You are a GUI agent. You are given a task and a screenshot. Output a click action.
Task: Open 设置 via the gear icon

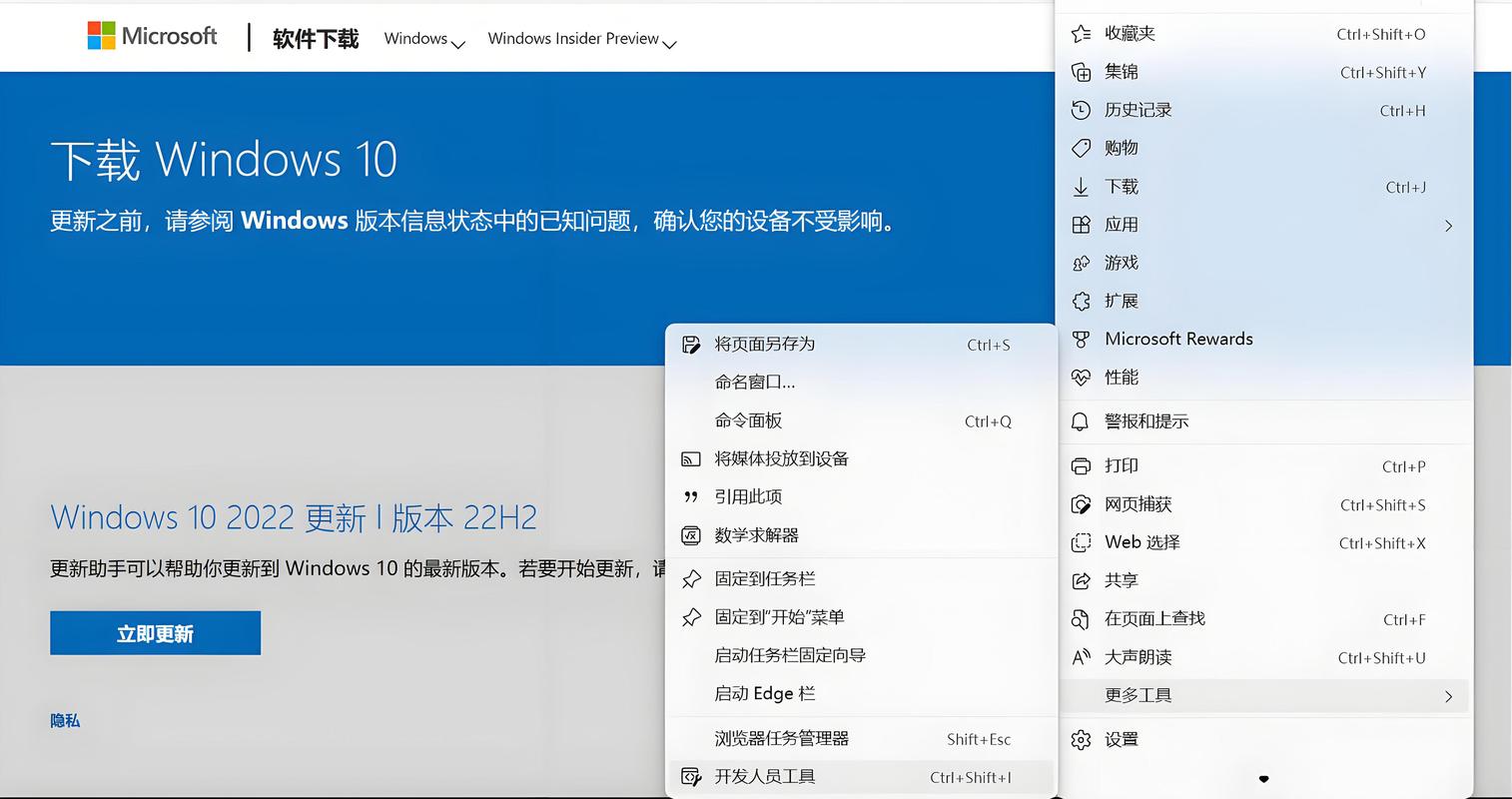(x=1082, y=738)
